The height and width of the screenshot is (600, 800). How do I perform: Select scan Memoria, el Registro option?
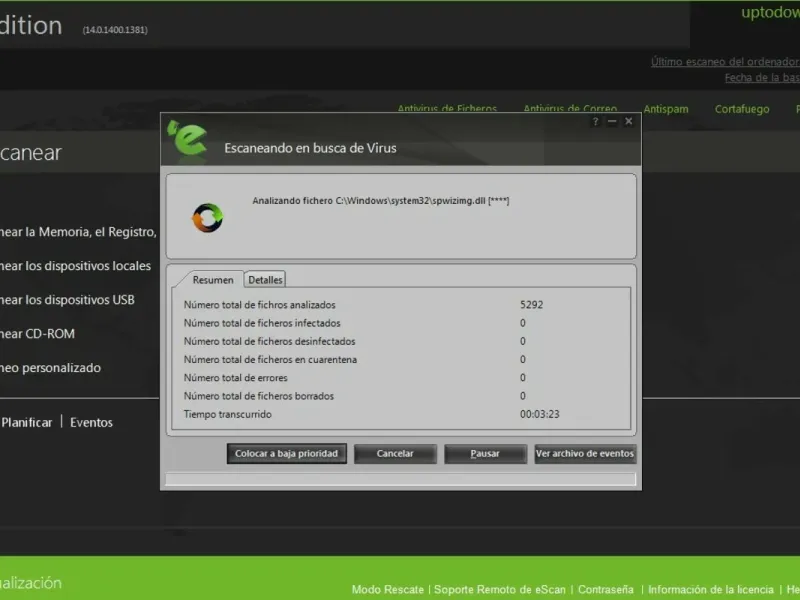coord(78,232)
